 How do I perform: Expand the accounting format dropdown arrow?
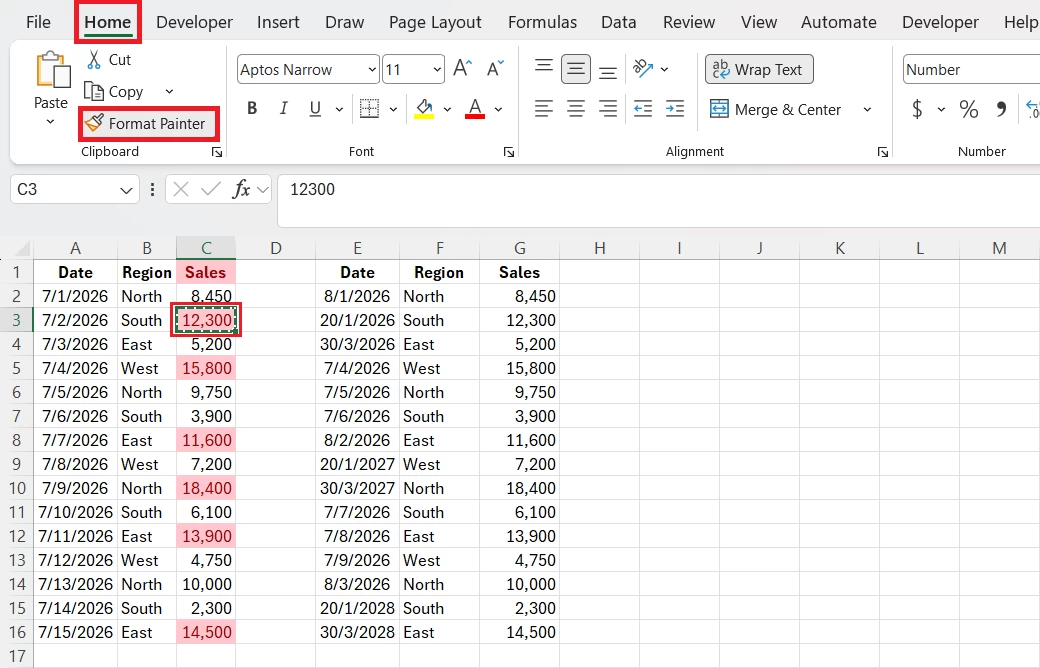941,109
